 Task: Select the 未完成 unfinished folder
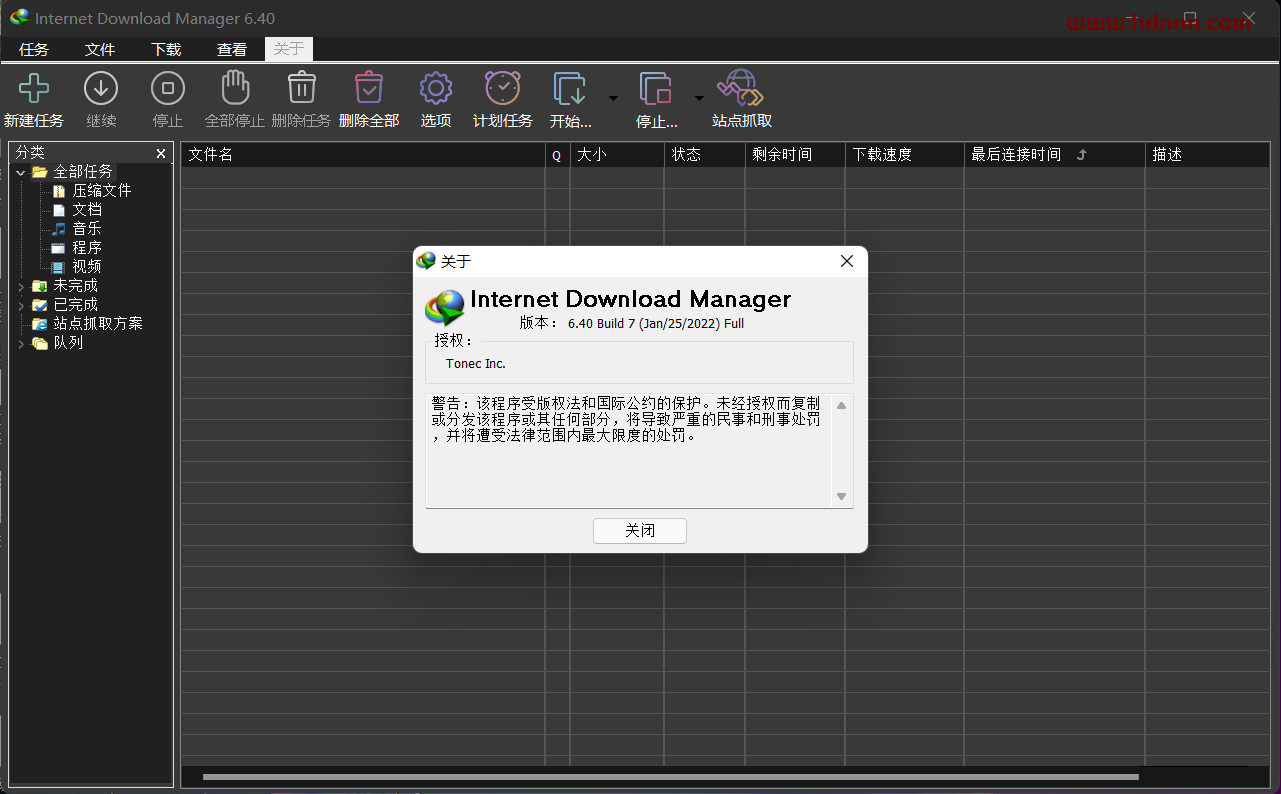click(x=75, y=285)
